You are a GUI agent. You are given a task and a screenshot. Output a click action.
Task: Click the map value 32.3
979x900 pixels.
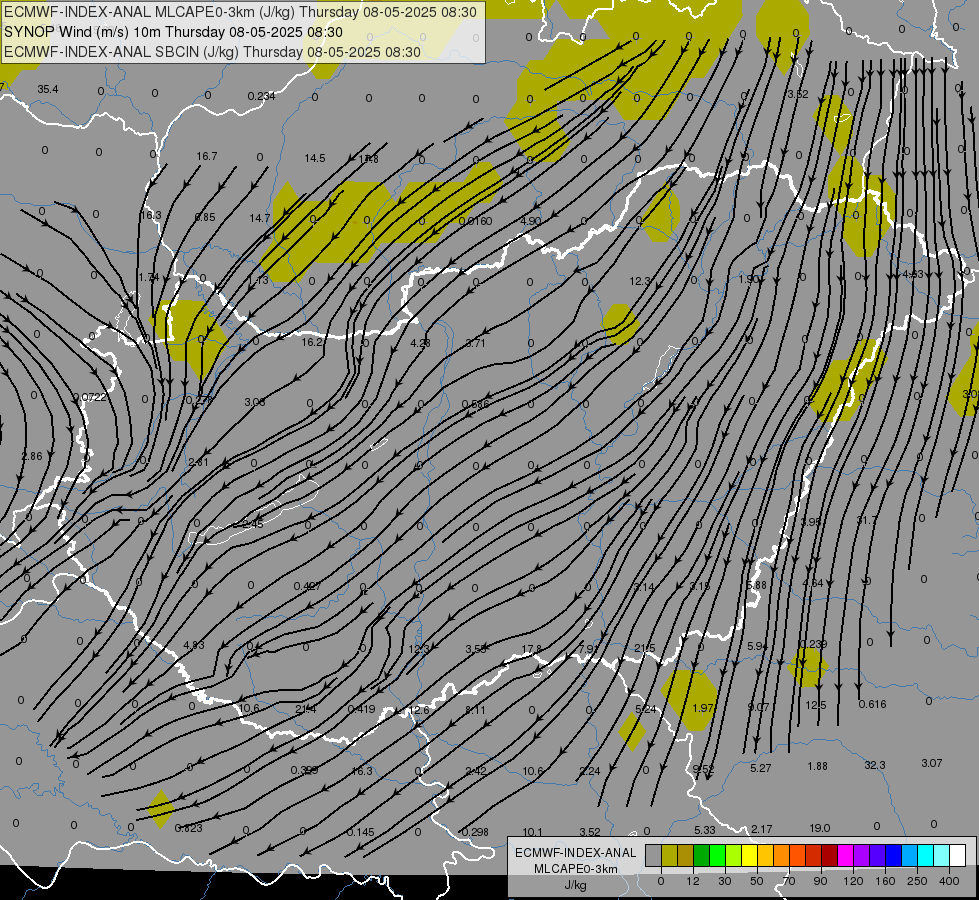click(x=875, y=765)
